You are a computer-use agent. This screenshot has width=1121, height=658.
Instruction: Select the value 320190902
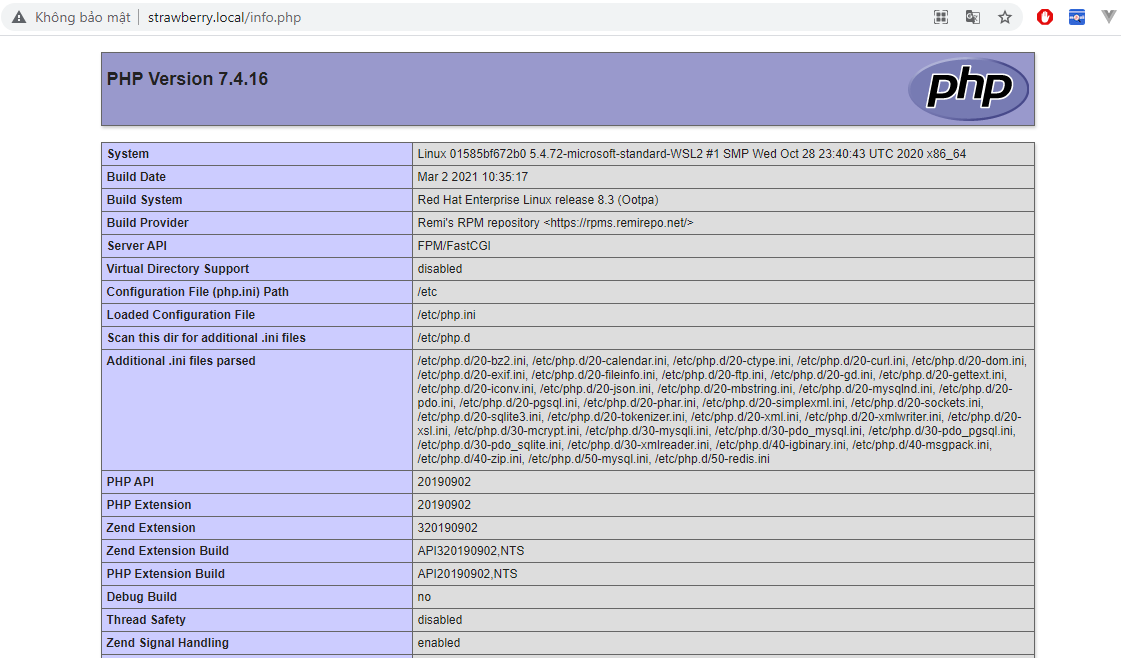tap(448, 527)
